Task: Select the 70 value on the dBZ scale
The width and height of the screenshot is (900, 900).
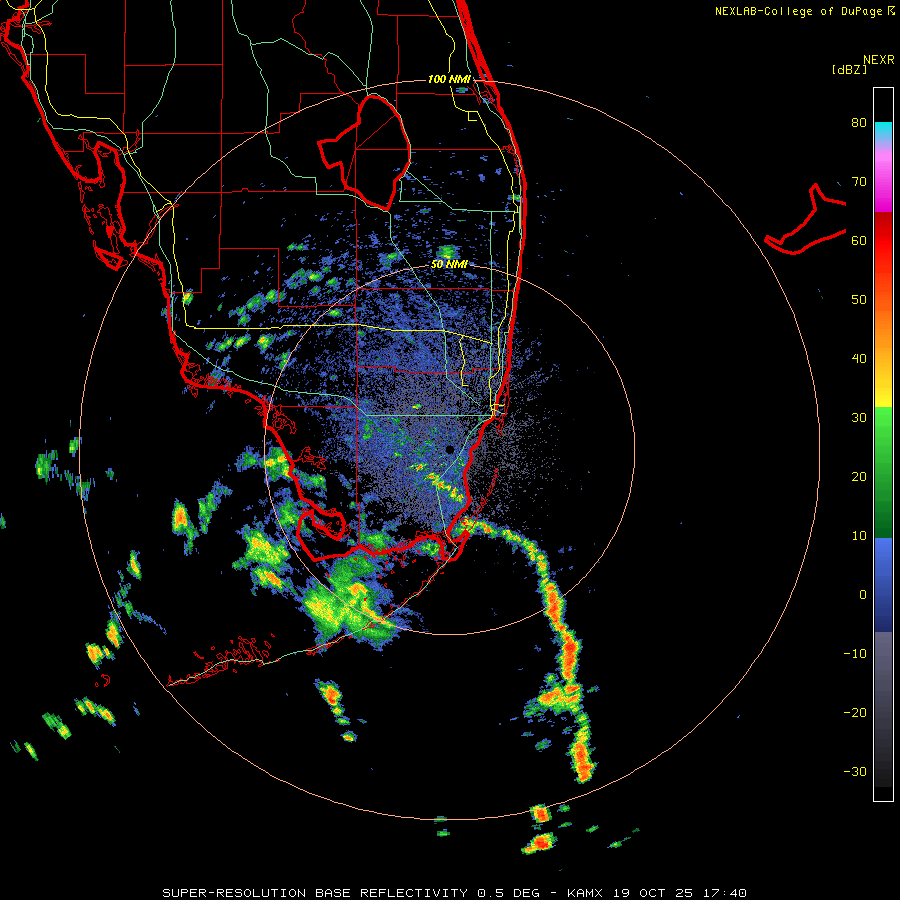Action: pyautogui.click(x=859, y=182)
